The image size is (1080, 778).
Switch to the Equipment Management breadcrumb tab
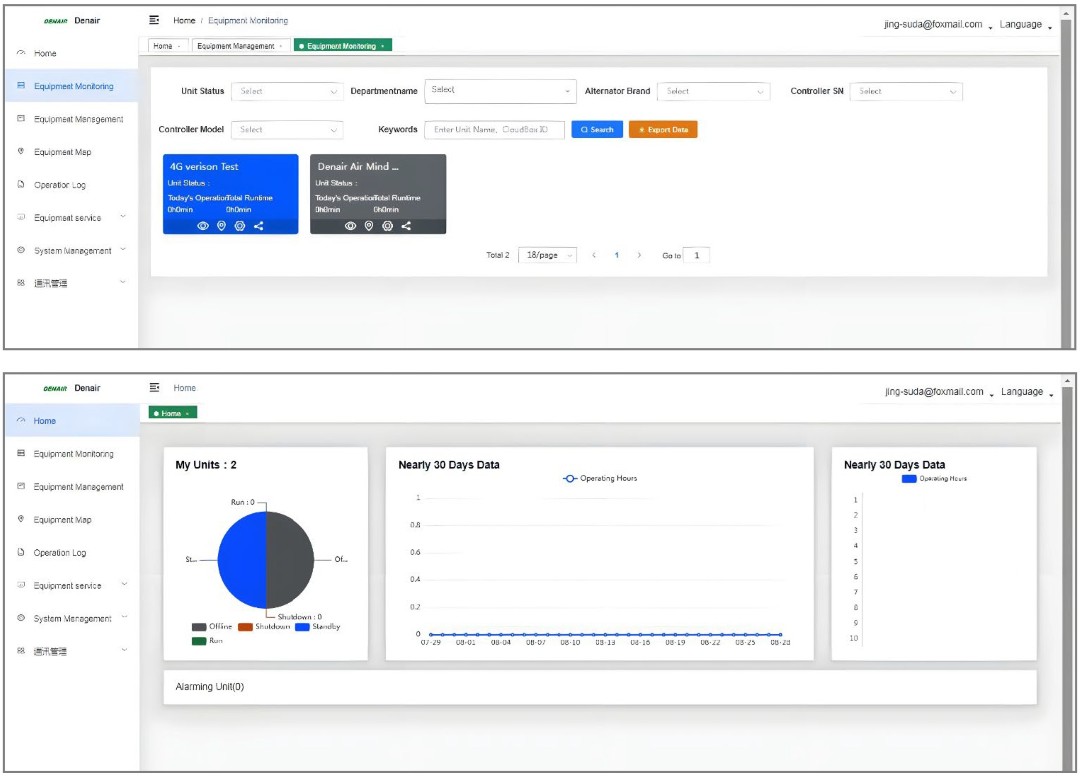coord(237,46)
